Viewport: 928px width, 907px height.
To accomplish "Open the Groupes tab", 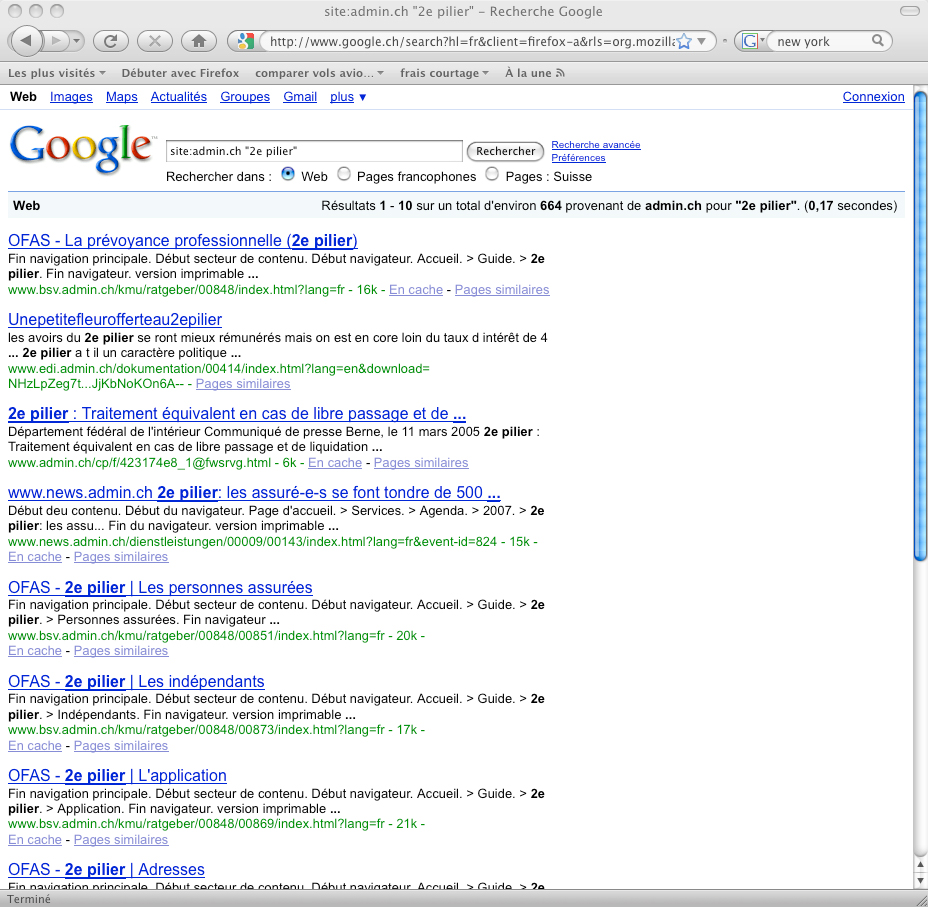I will [x=245, y=96].
